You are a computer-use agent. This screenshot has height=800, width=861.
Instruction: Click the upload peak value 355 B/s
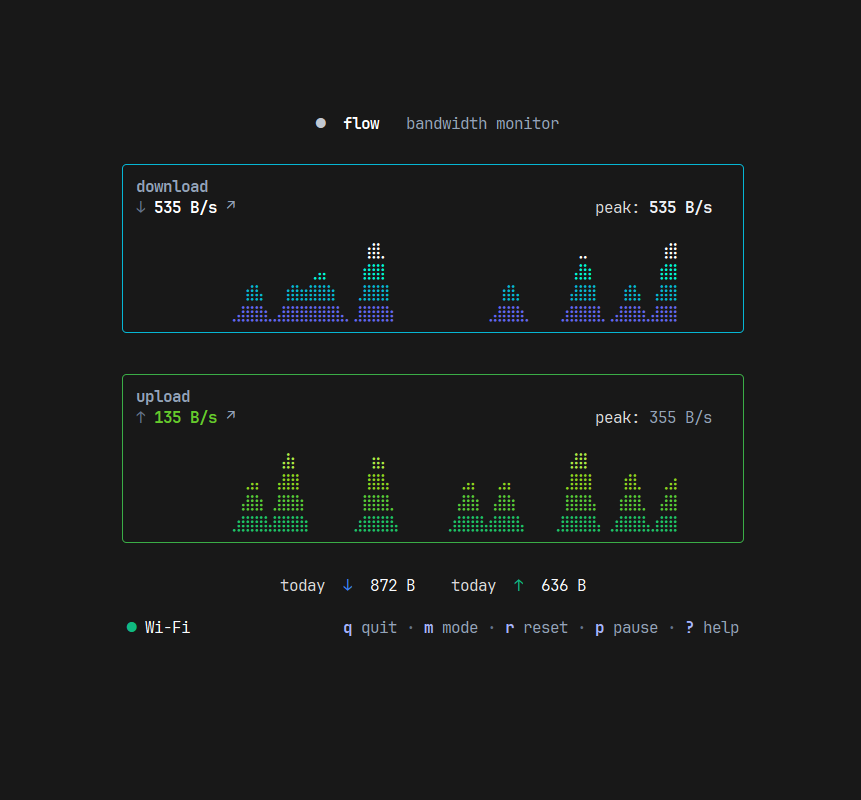click(681, 417)
